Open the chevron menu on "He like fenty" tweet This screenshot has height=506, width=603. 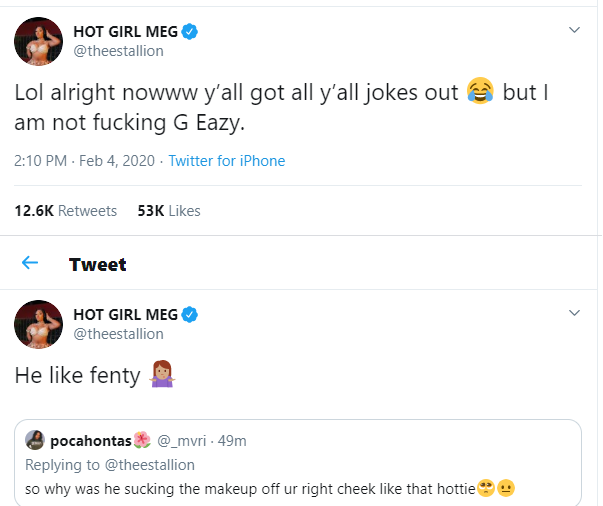574,313
